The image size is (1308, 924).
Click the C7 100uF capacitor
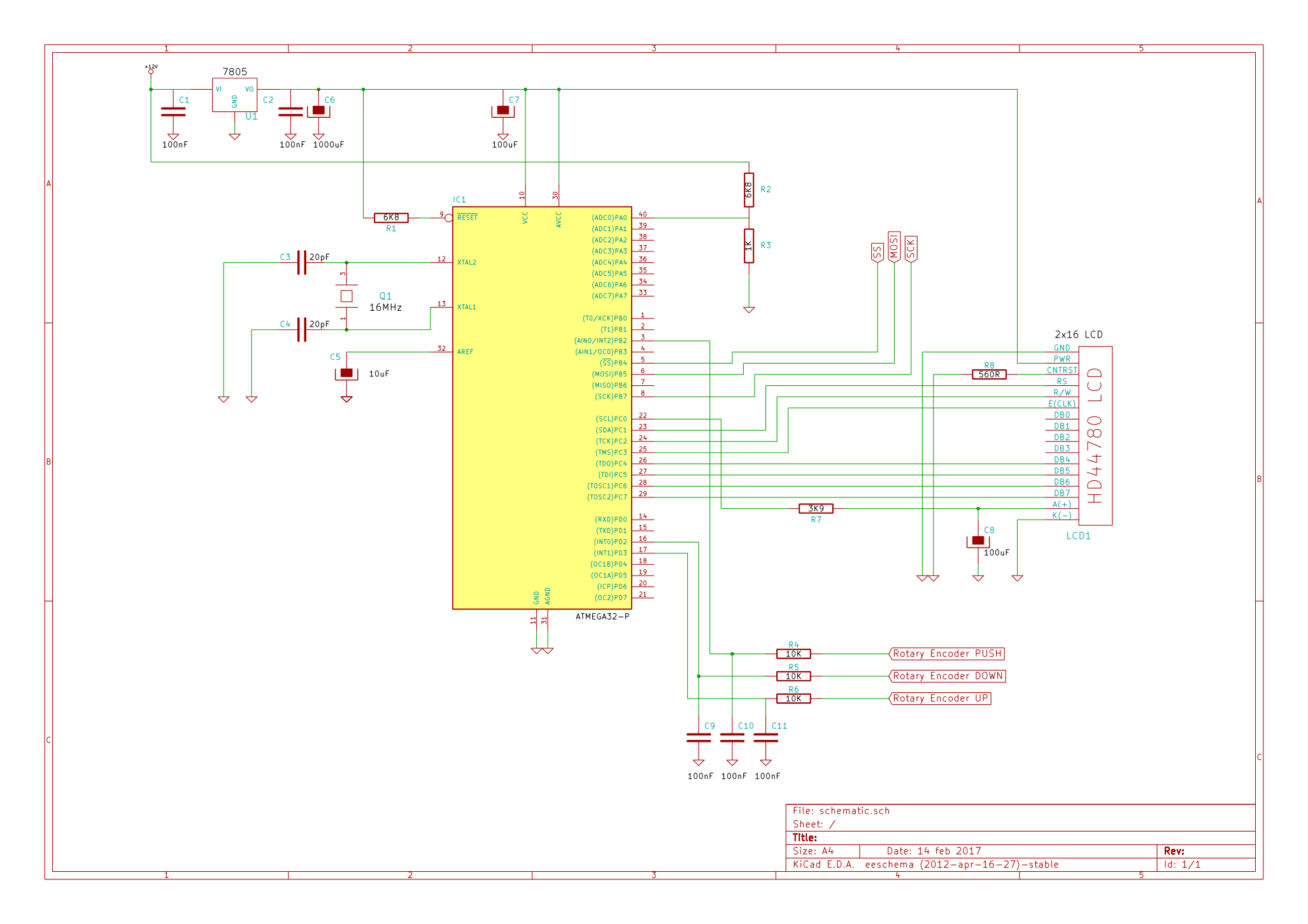pyautogui.click(x=503, y=111)
